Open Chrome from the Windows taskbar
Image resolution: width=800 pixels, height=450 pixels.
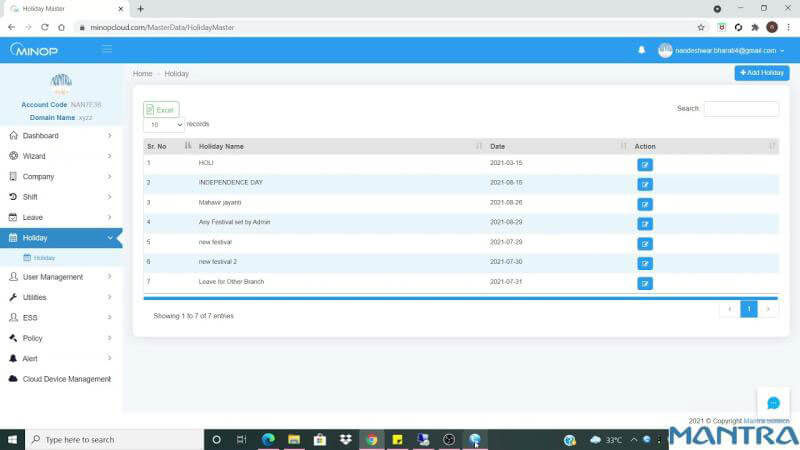pos(371,439)
